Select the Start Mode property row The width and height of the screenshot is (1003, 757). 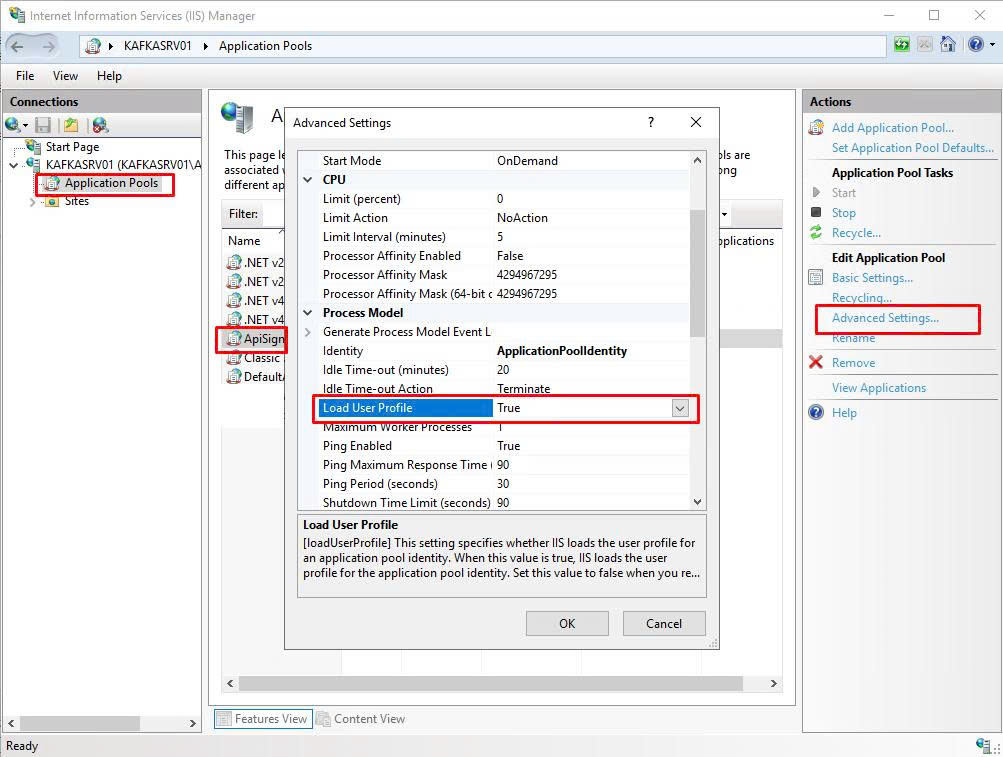coord(503,161)
